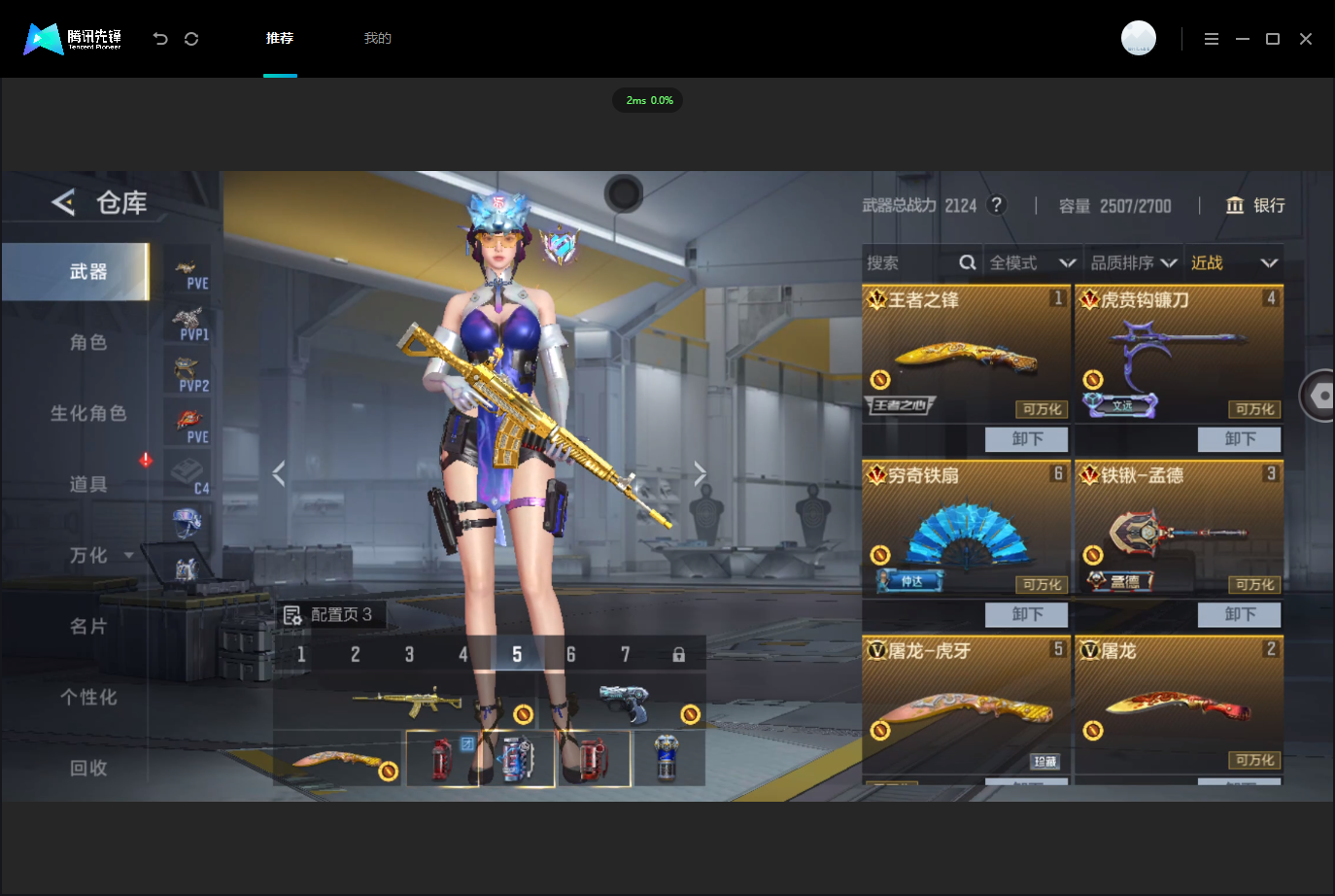The width and height of the screenshot is (1335, 896).
Task: Select the 屠龙 weapon card
Action: click(x=1179, y=705)
